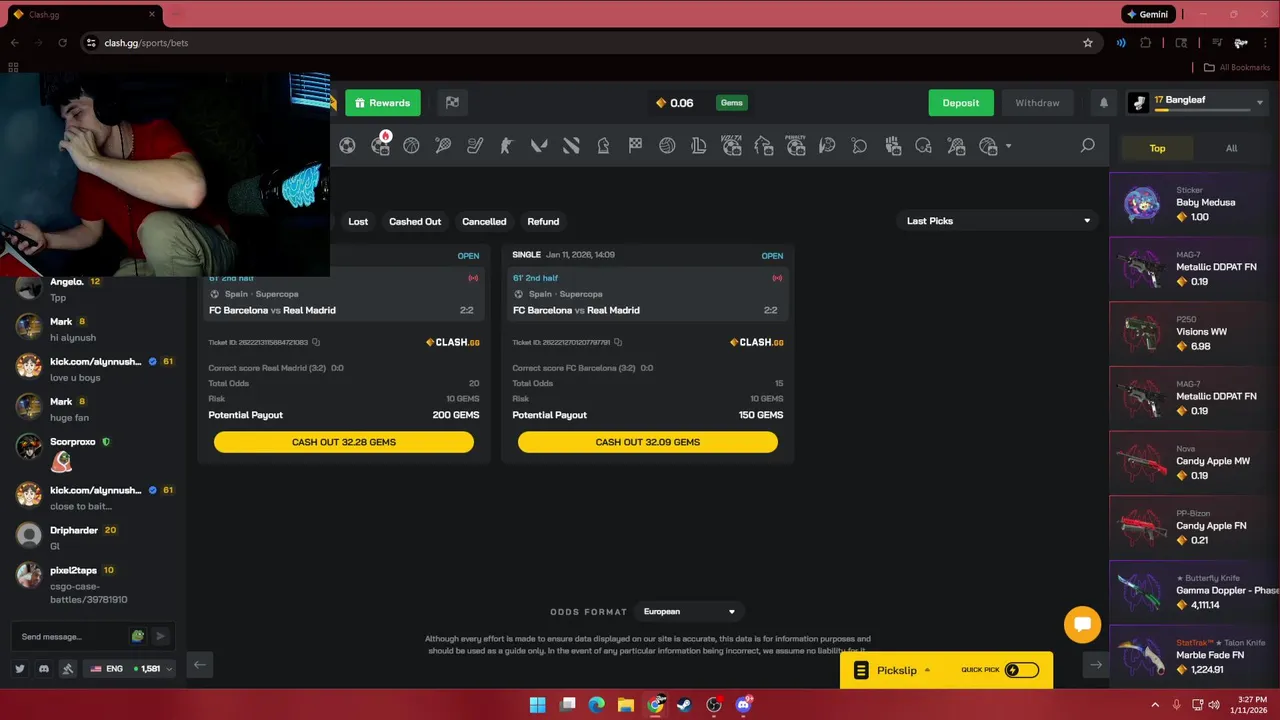
Task: Open the European odds format dropdown
Action: (690, 612)
